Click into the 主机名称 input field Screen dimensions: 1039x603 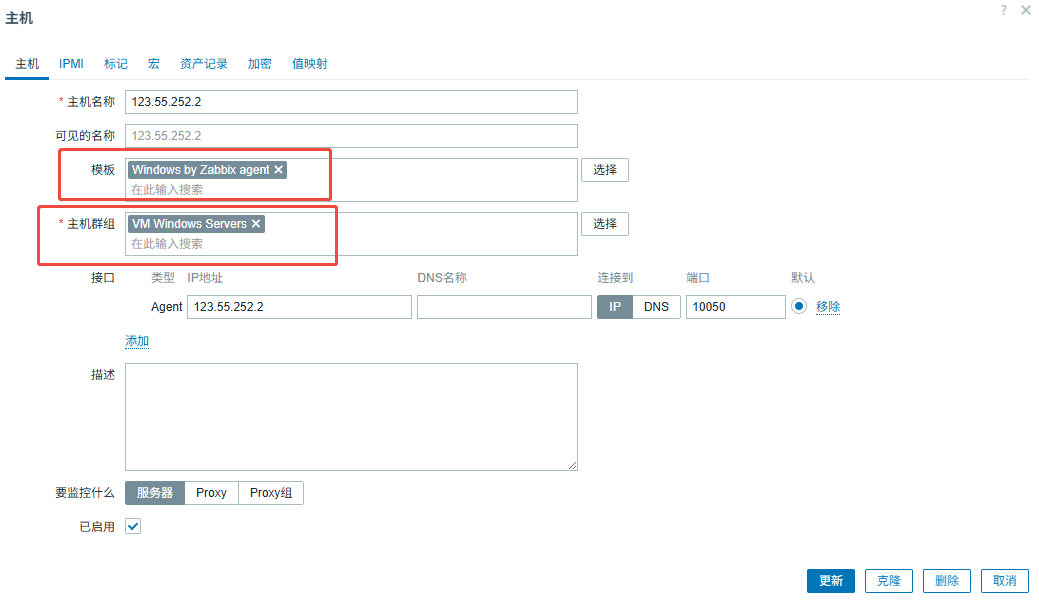click(350, 101)
